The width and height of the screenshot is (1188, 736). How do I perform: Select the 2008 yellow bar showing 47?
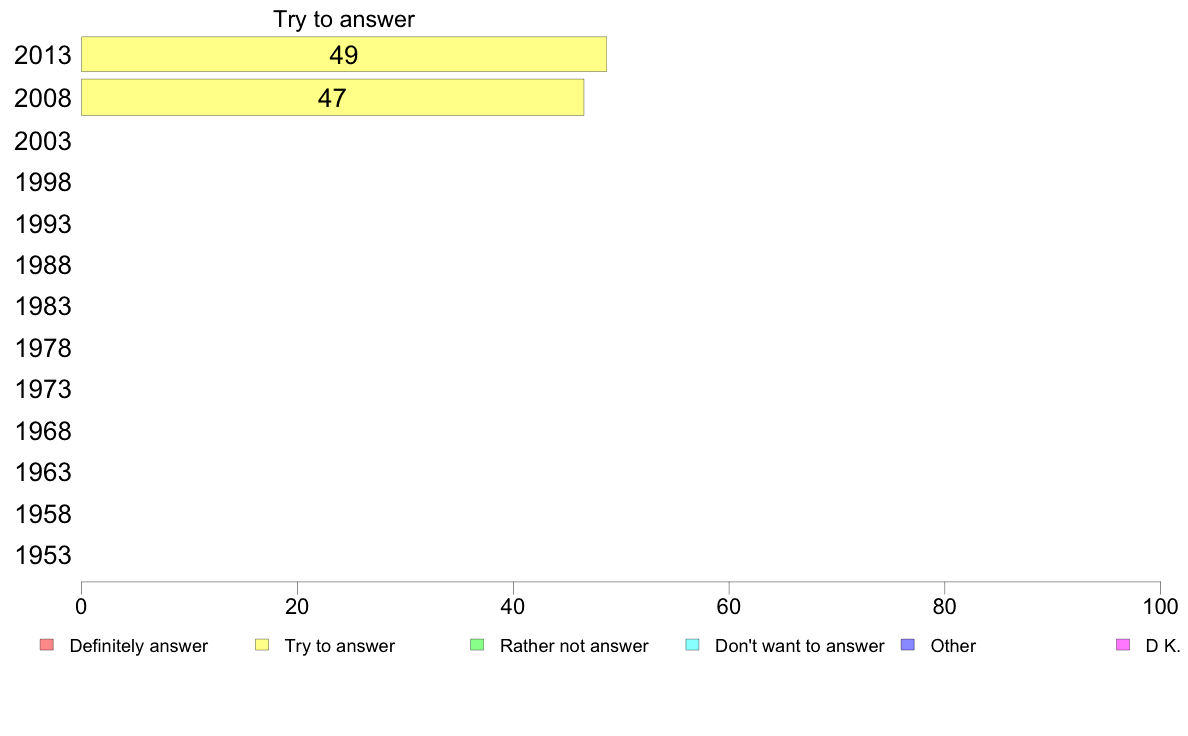coord(333,97)
